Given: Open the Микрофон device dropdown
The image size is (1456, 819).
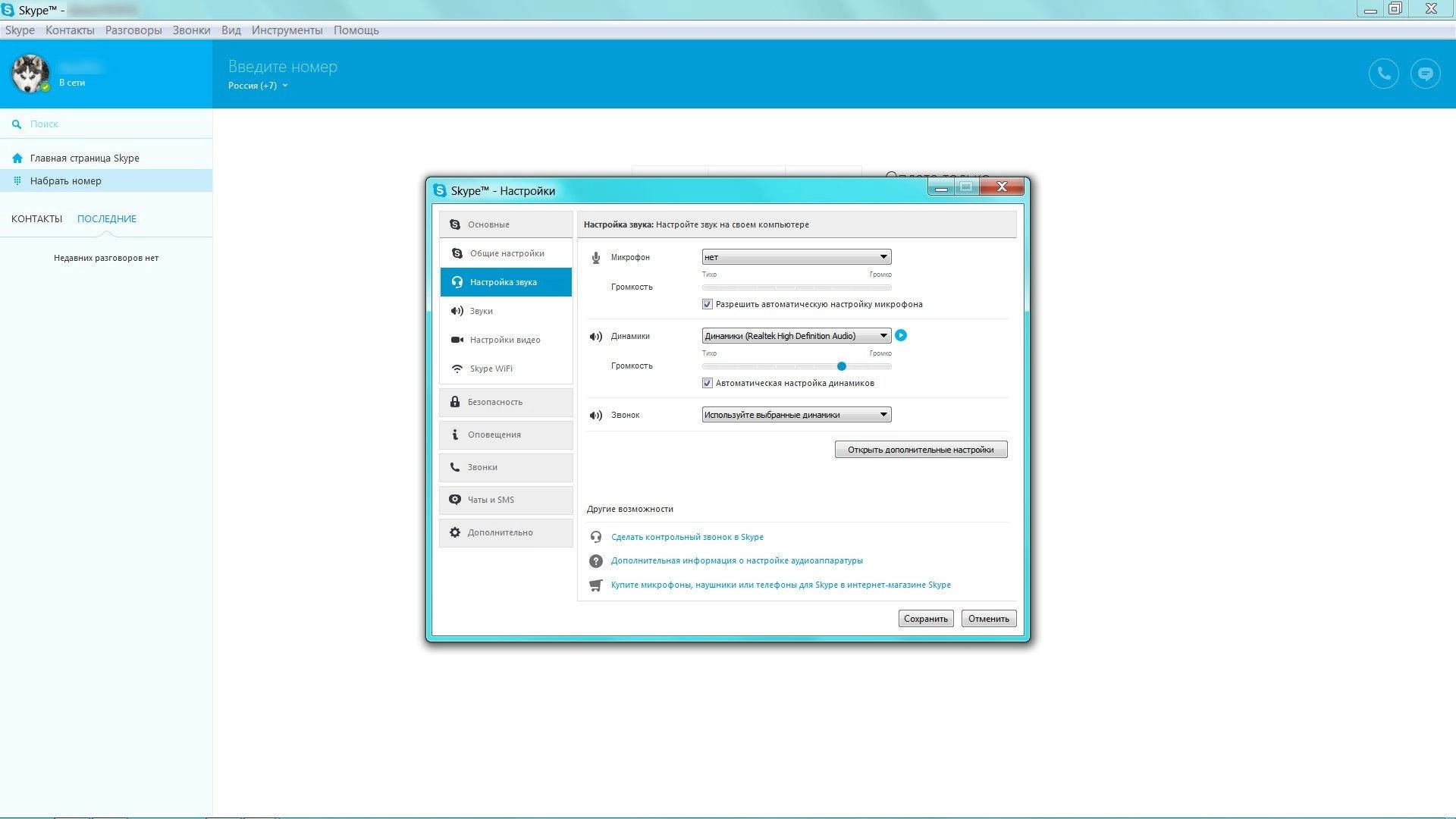Looking at the screenshot, I should 796,257.
